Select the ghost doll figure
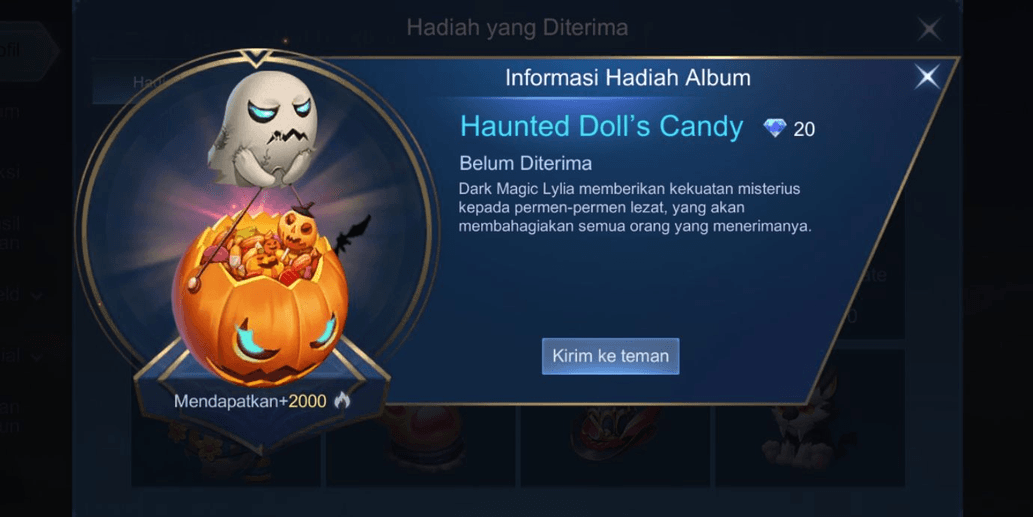 click(x=263, y=129)
